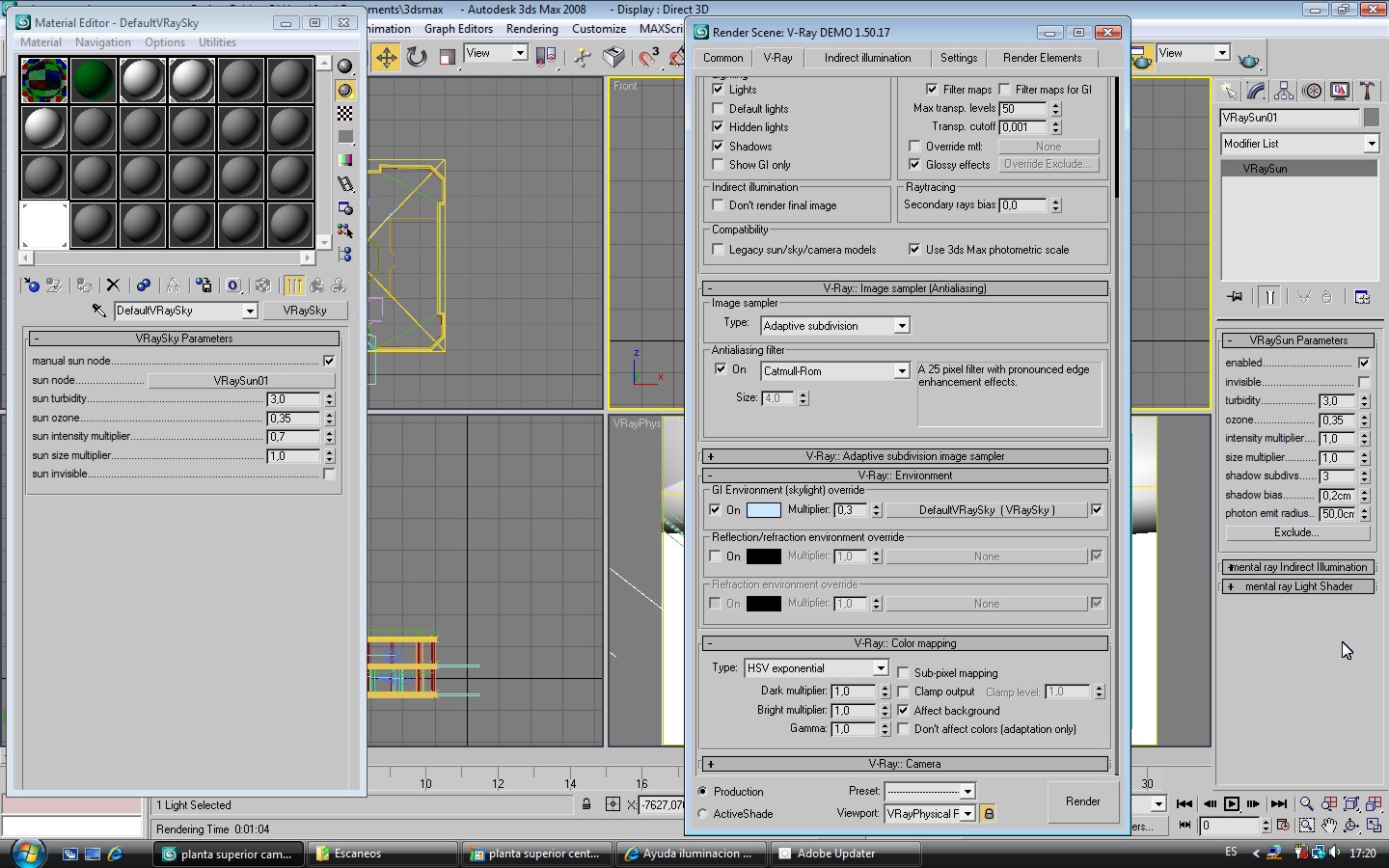This screenshot has width=1389, height=868.
Task: Open the Viewport VRayPhysical dropdown
Action: pos(930,813)
